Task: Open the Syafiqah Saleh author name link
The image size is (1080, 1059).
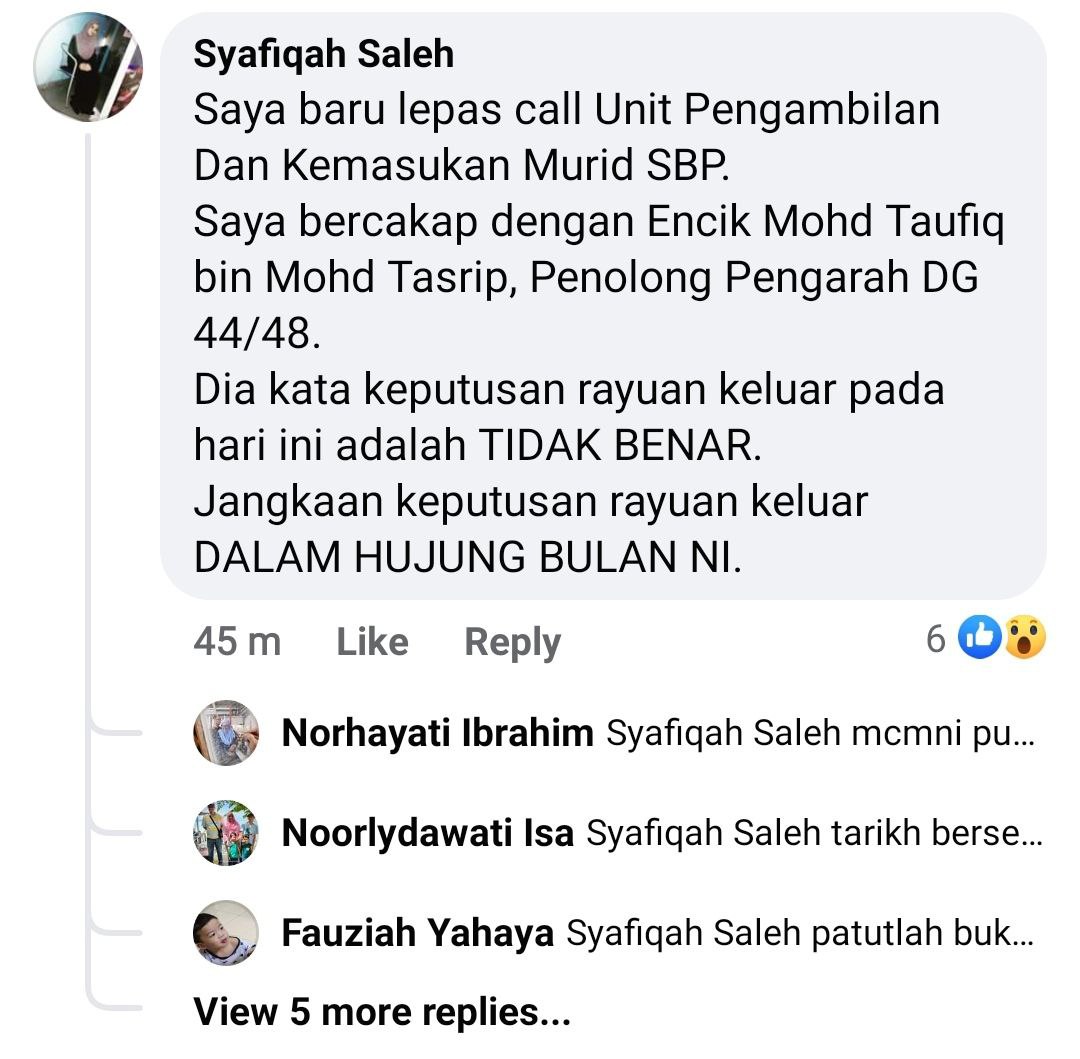Action: tap(324, 54)
